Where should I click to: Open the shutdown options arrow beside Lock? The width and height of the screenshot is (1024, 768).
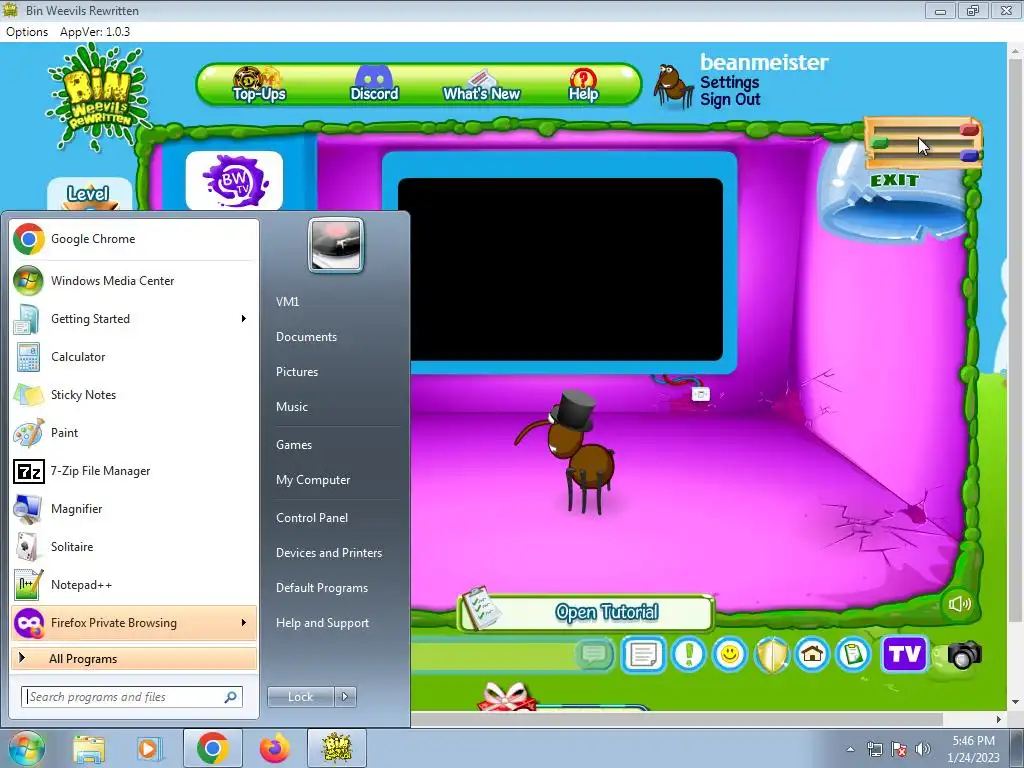point(345,697)
